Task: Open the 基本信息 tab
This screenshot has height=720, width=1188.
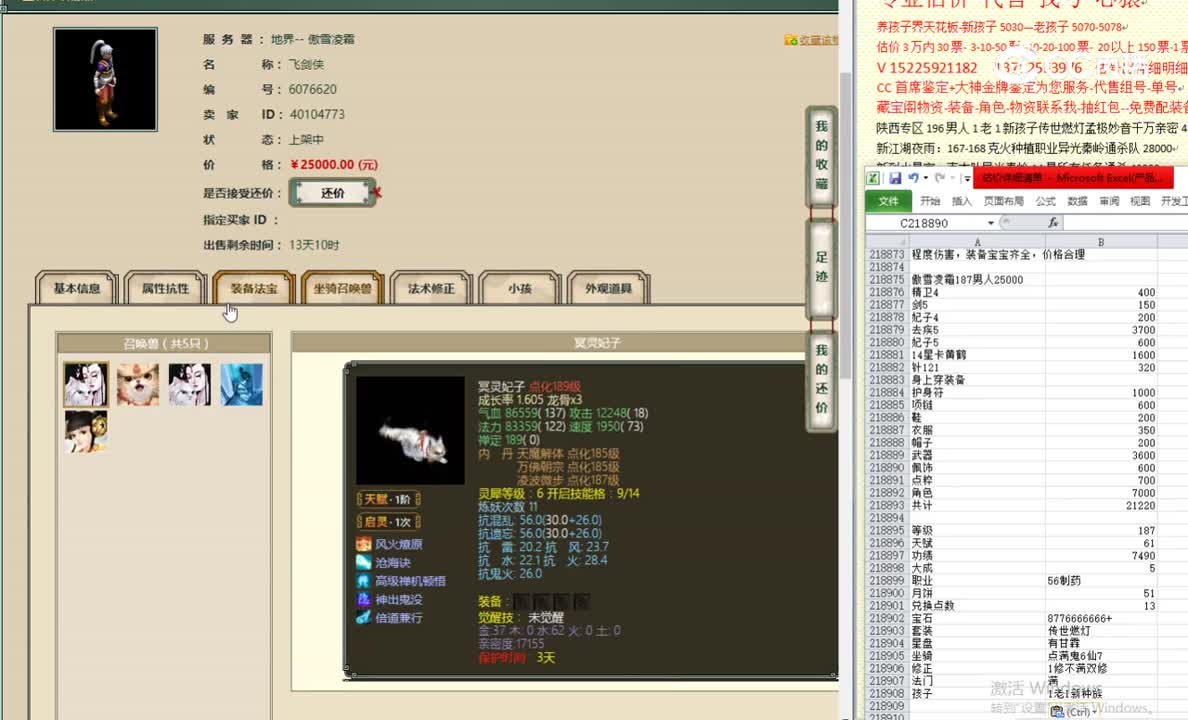Action: coord(77,289)
